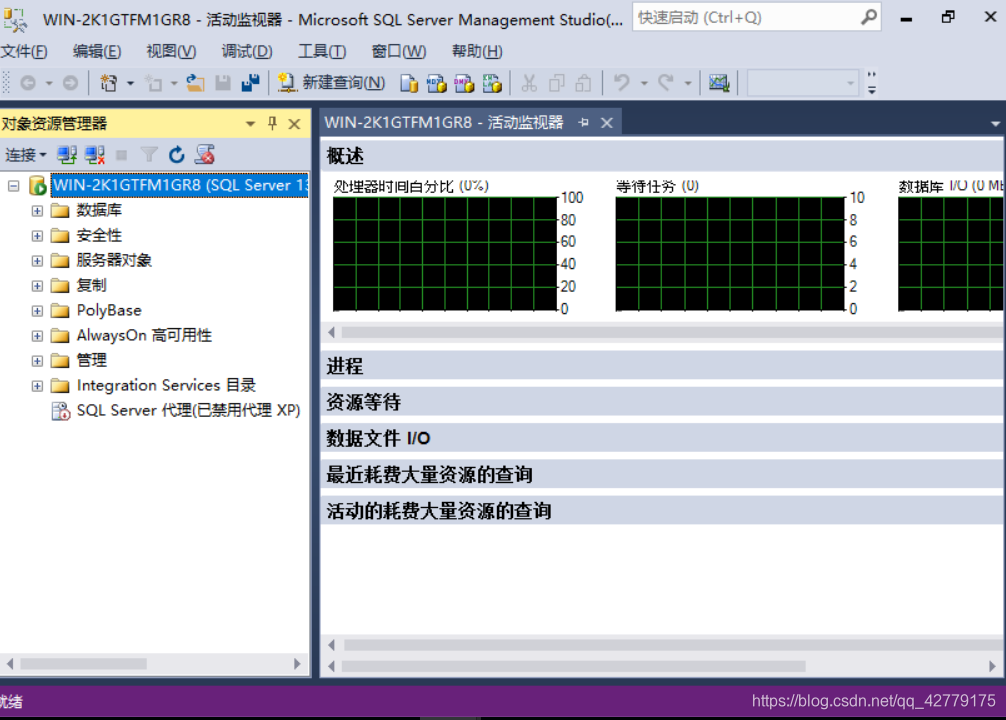Open a new XMLA query
This screenshot has height=720, width=1006.
tap(492, 84)
